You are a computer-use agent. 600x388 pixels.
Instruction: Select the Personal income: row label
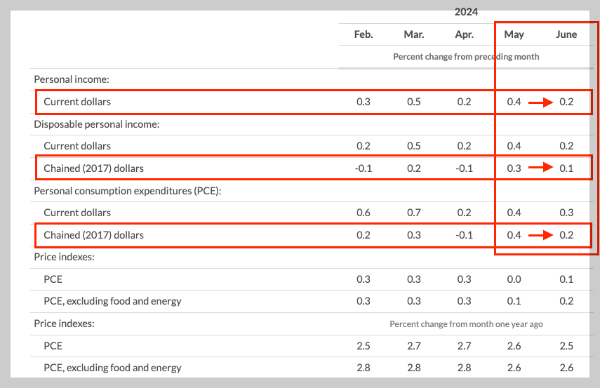tap(72, 79)
